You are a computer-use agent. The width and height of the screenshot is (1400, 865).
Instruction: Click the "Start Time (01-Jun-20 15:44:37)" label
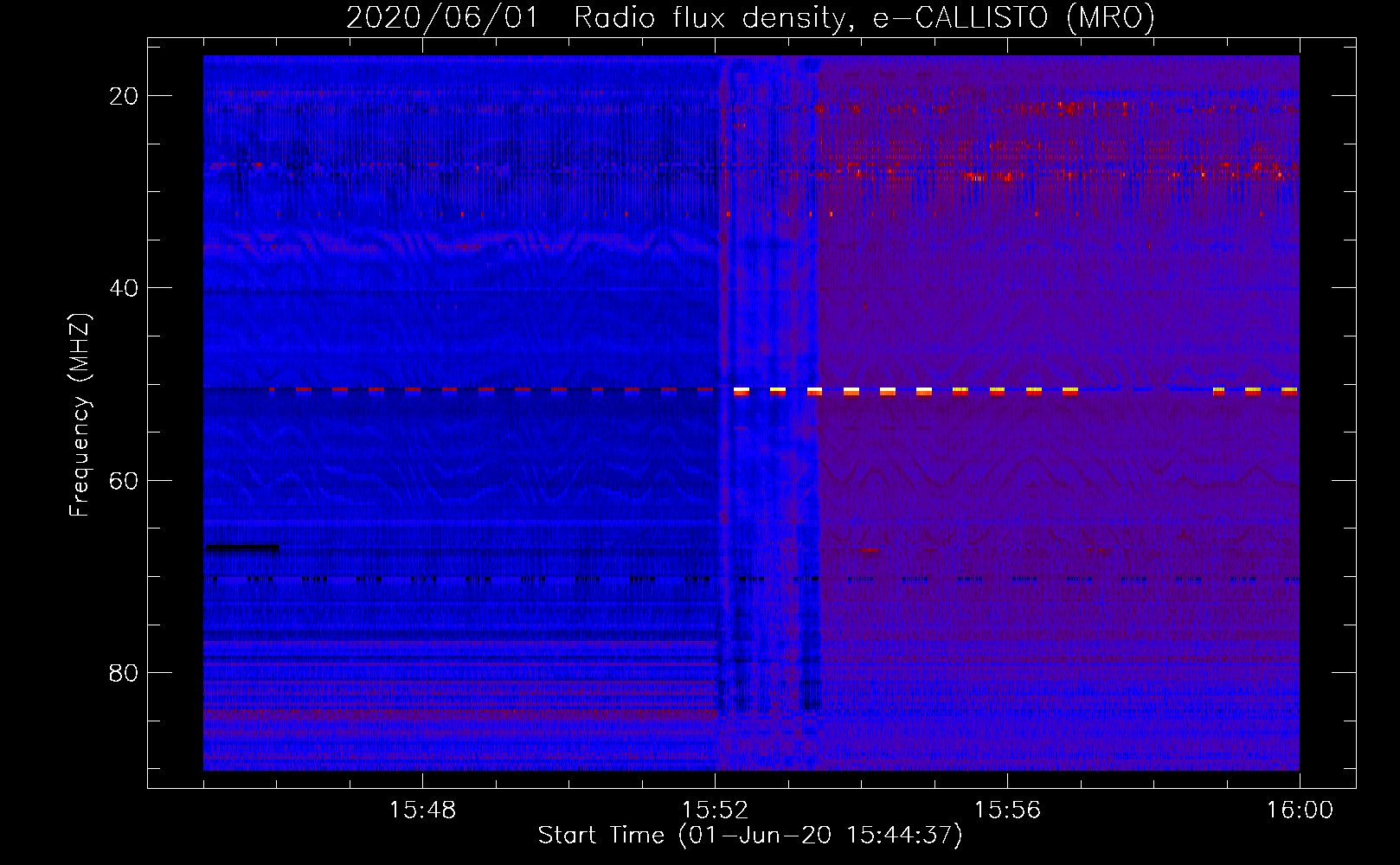click(x=750, y=836)
